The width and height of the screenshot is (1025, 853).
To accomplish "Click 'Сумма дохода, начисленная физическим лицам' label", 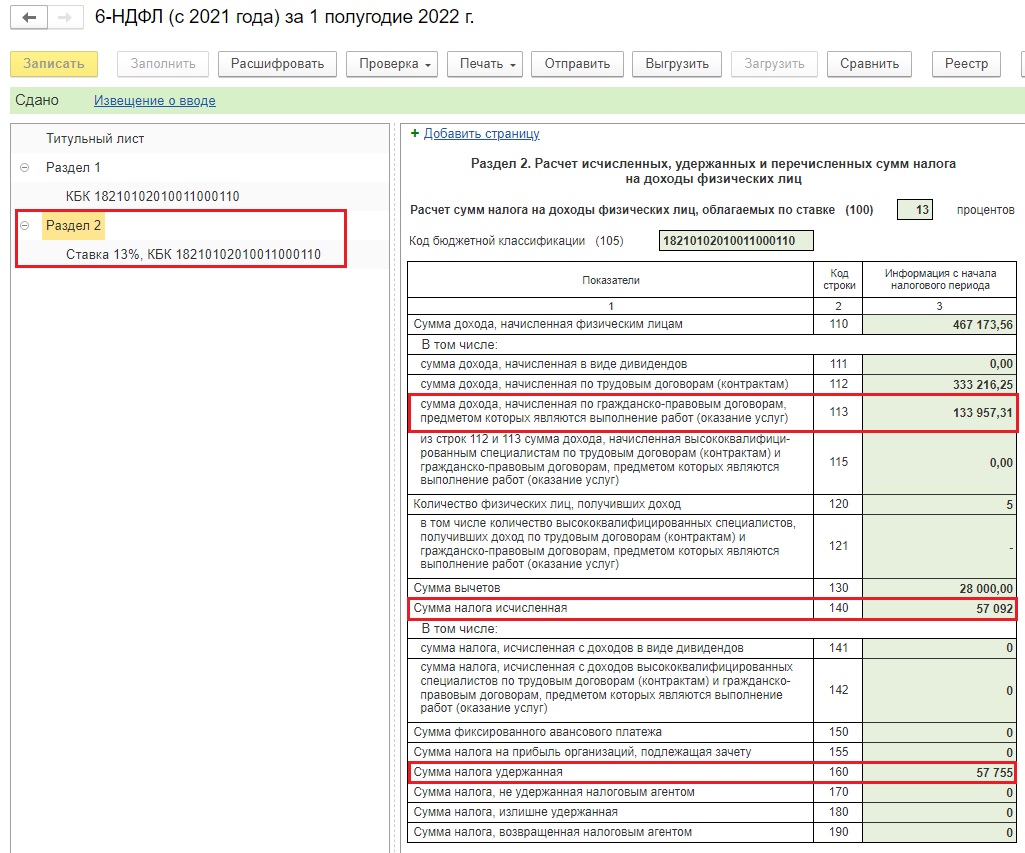I will [548, 324].
